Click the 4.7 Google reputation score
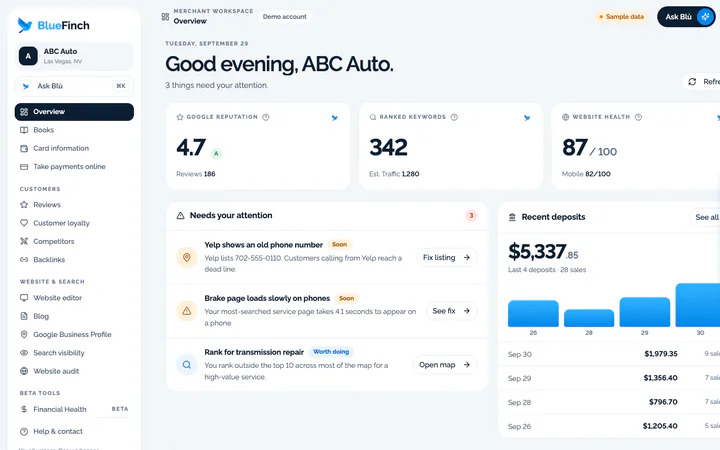This screenshot has height=450, width=720. pyautogui.click(x=191, y=147)
